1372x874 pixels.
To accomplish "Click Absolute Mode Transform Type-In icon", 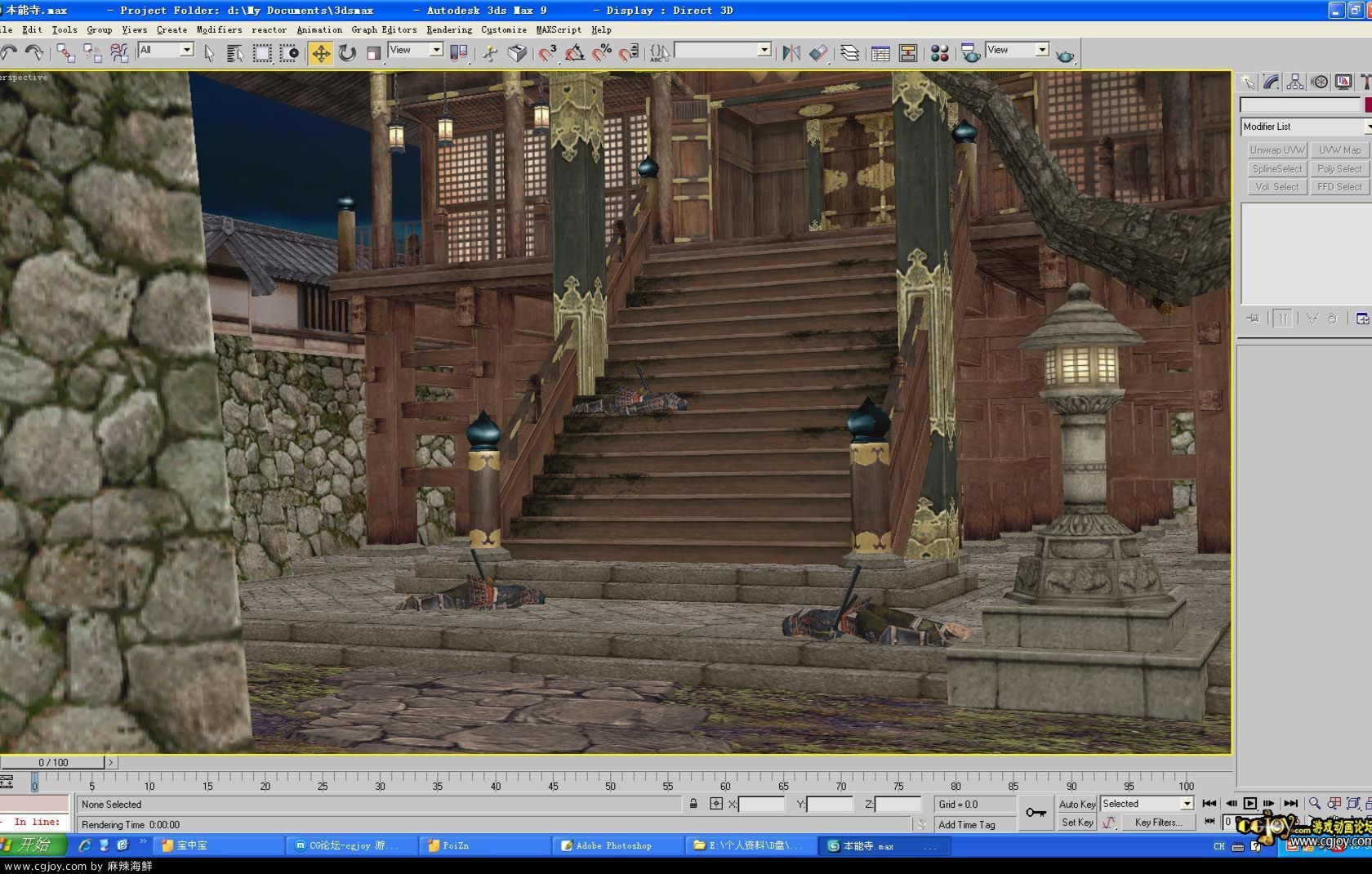I will point(716,804).
